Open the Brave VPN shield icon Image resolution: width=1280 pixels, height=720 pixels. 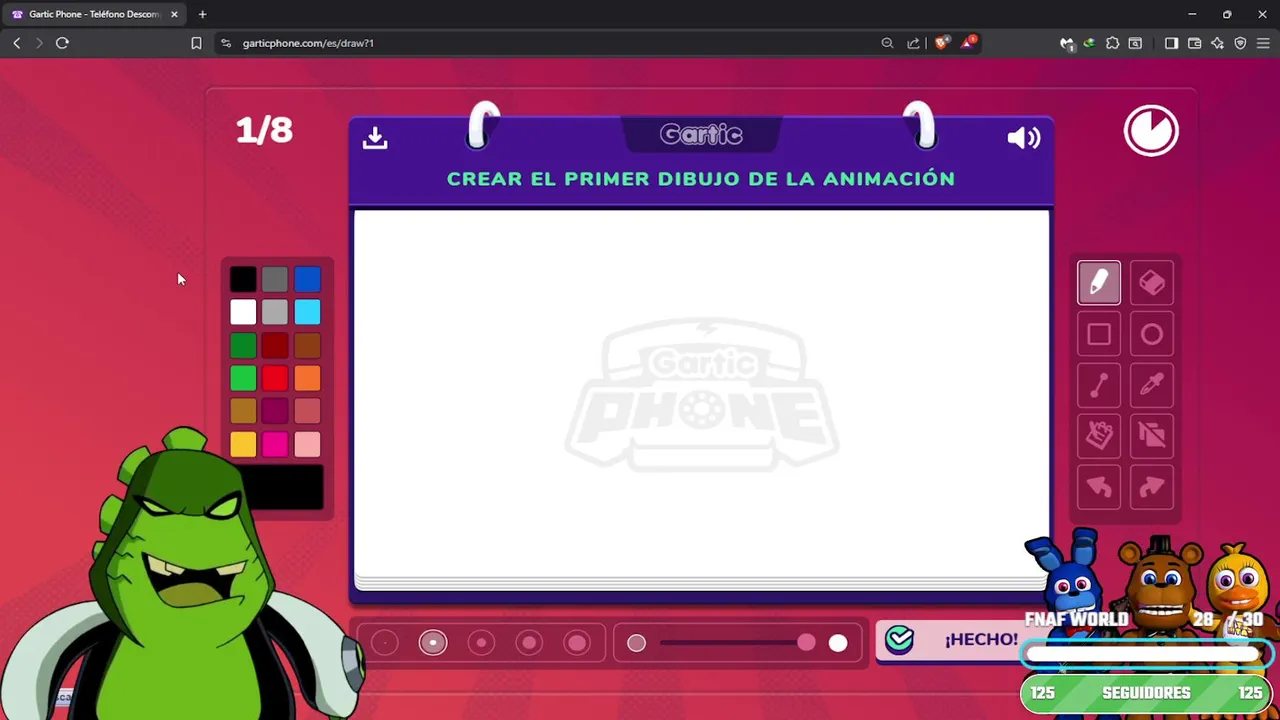pyautogui.click(x=1240, y=43)
